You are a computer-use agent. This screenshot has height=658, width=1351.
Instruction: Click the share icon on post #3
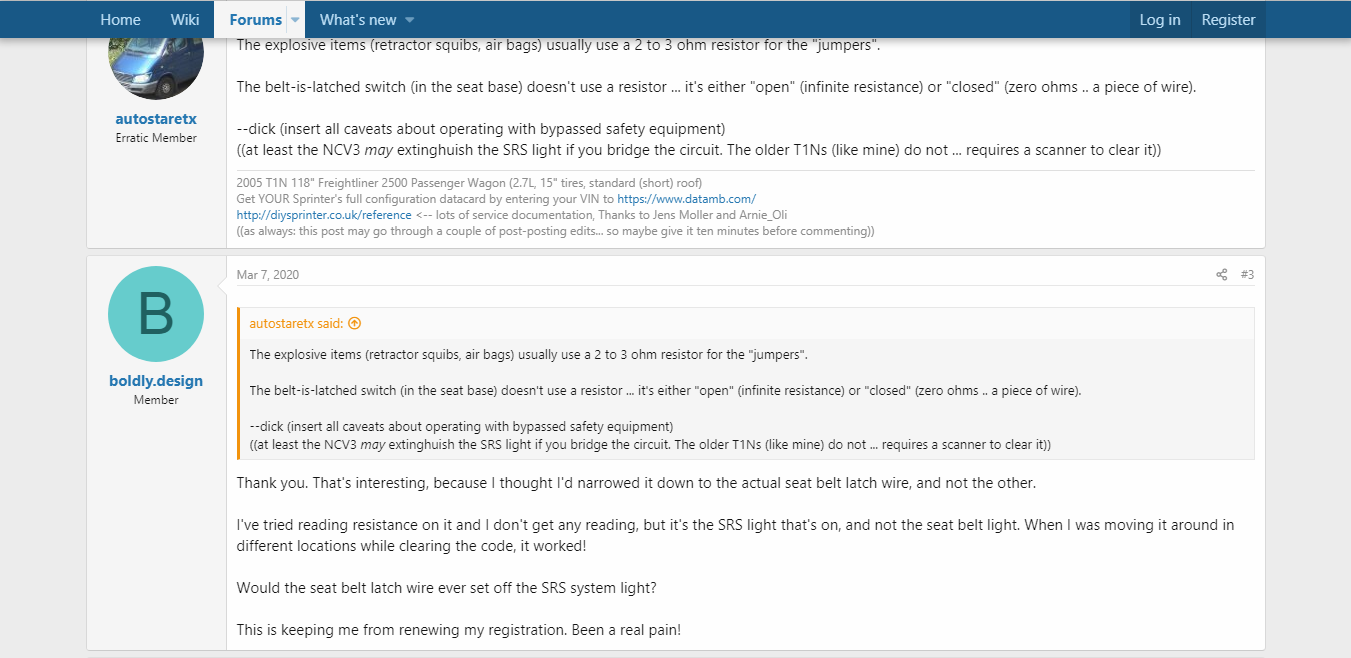pos(1221,275)
